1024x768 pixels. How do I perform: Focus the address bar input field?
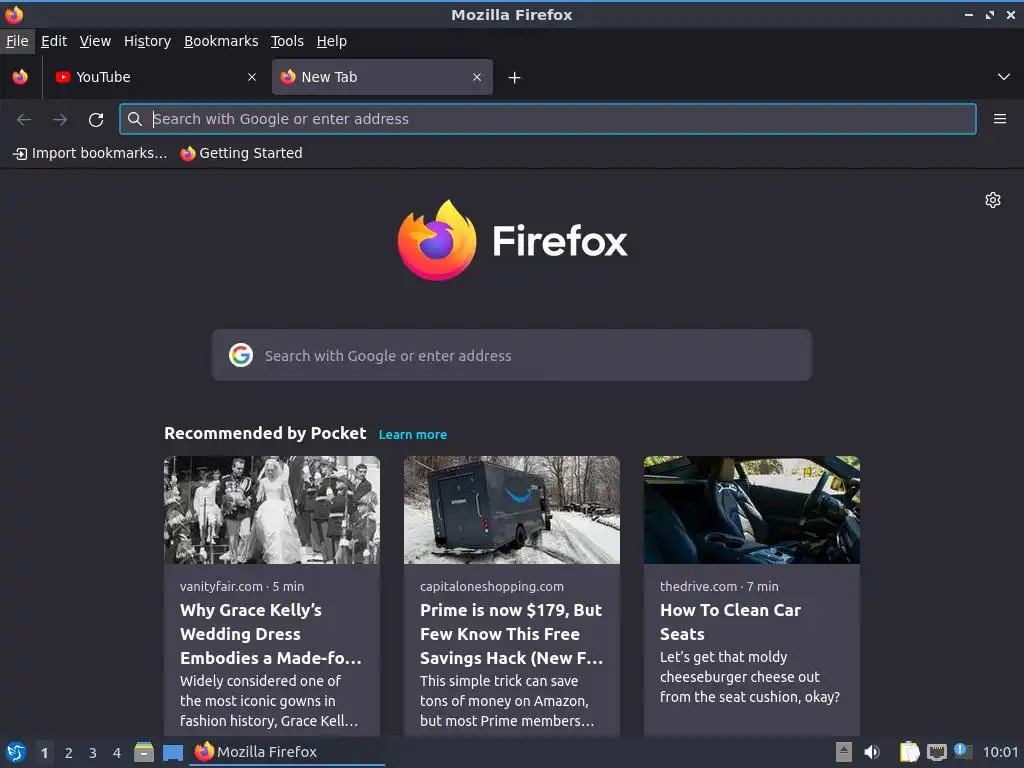[x=548, y=119]
